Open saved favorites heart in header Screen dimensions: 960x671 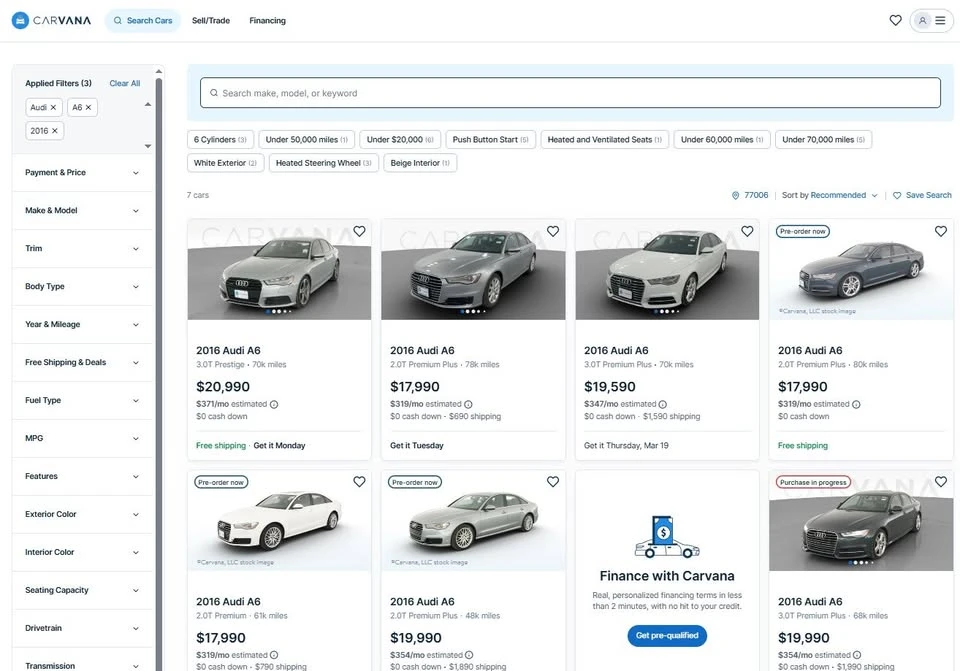[x=895, y=20]
